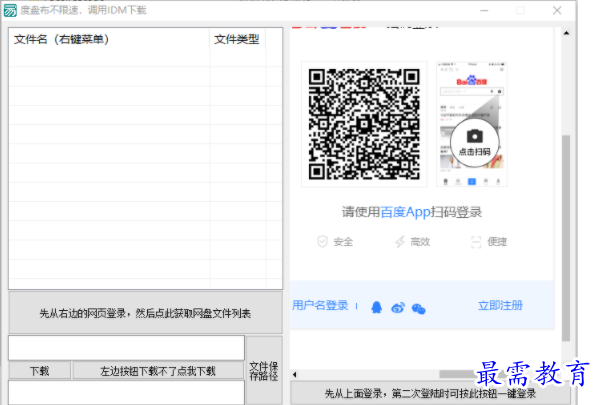Viewport: 598px width, 405px height.
Task: Click the 便捷 scan icon
Action: tap(476, 242)
